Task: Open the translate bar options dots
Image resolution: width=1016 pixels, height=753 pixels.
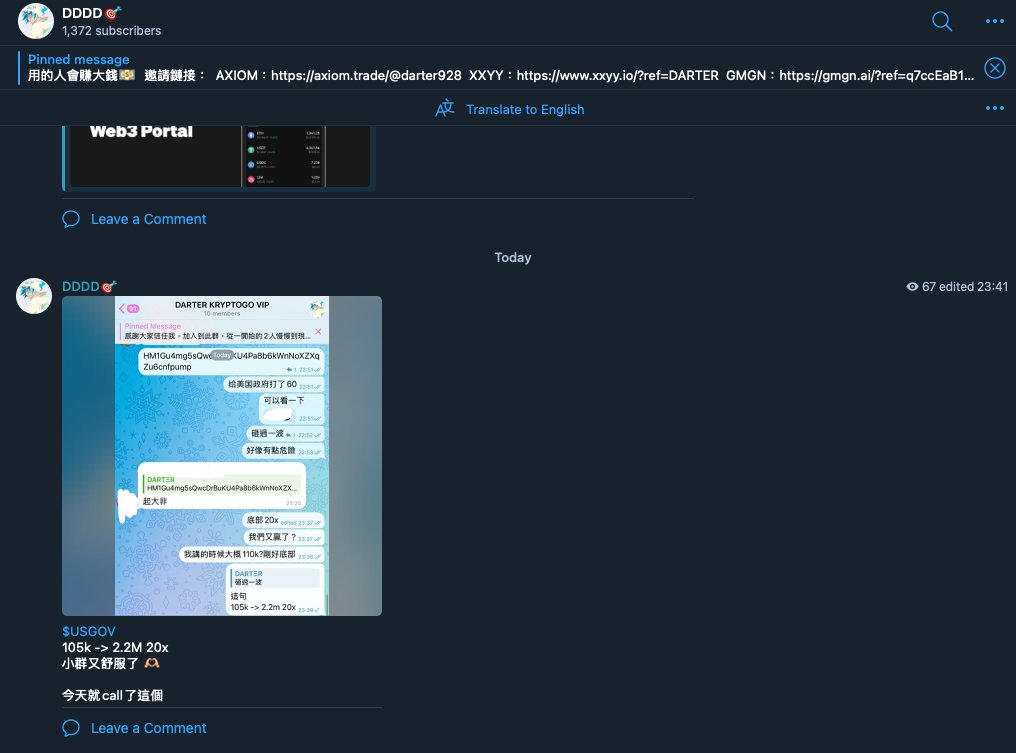Action: pyautogui.click(x=995, y=108)
